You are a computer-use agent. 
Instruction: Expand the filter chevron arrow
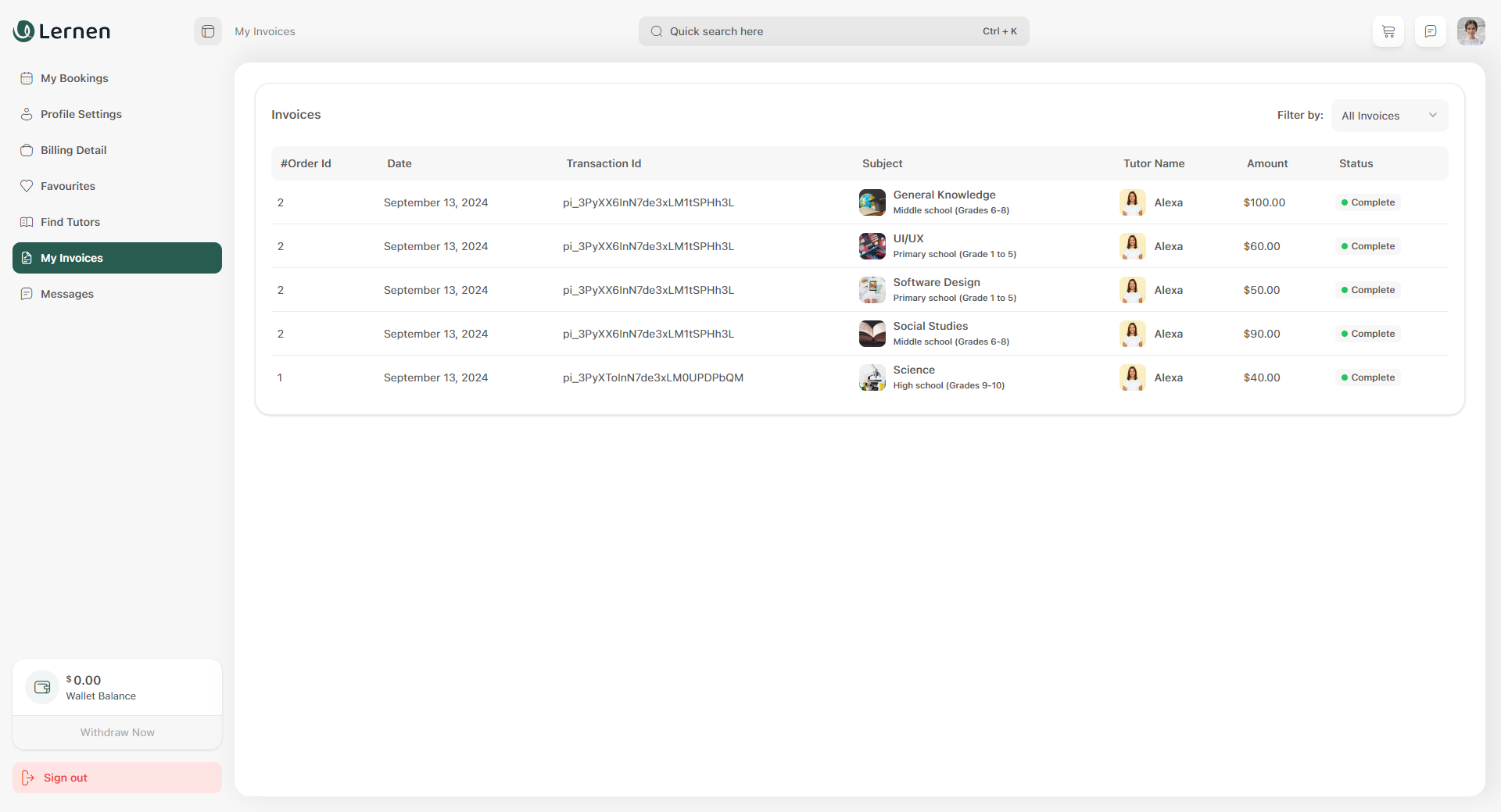(1433, 115)
